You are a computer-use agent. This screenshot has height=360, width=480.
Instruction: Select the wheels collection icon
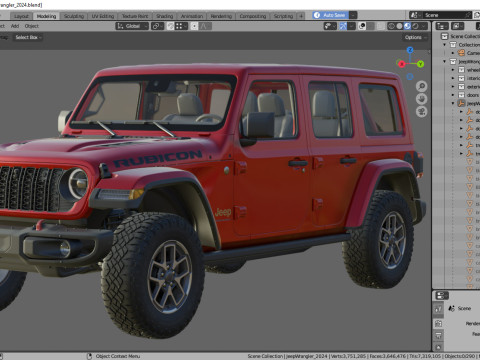[x=461, y=70]
